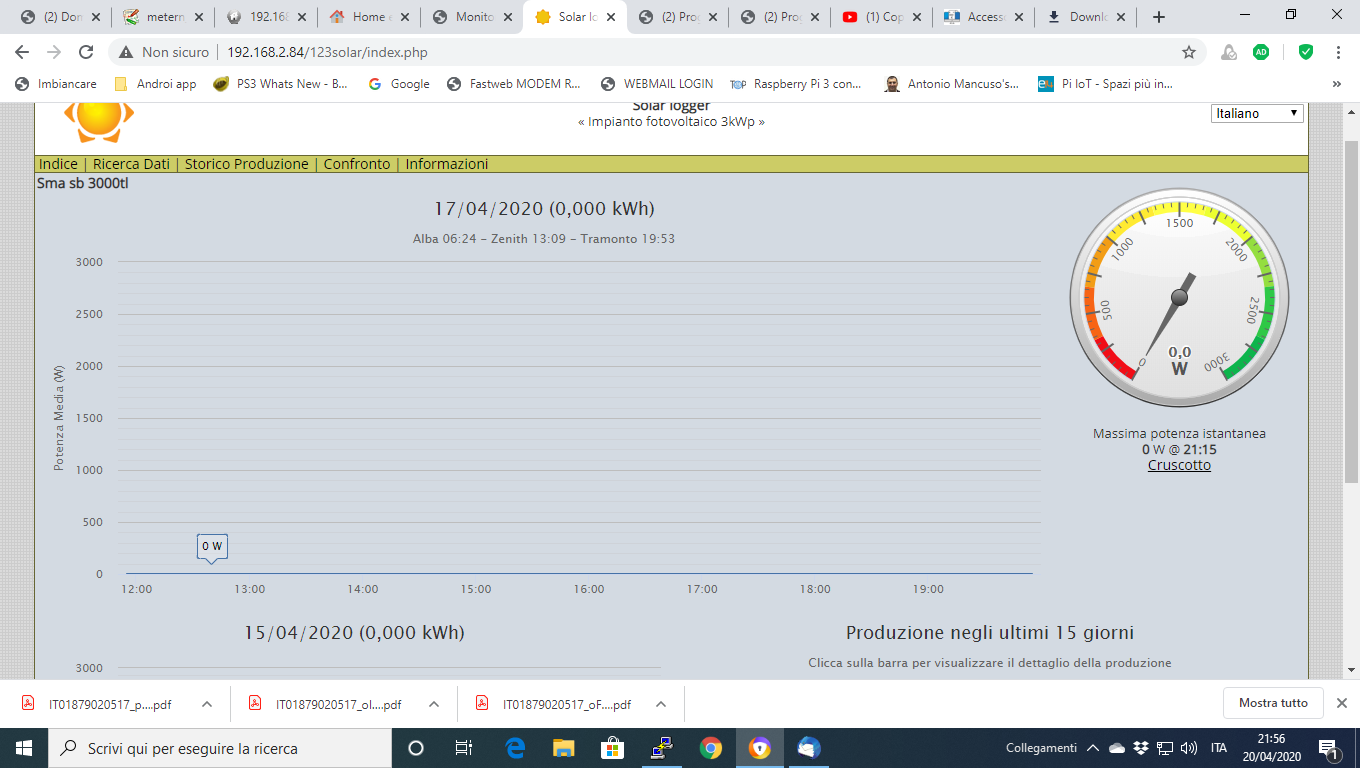Image resolution: width=1360 pixels, height=768 pixels.
Task: Click the power gauge dial
Action: pyautogui.click(x=1179, y=297)
